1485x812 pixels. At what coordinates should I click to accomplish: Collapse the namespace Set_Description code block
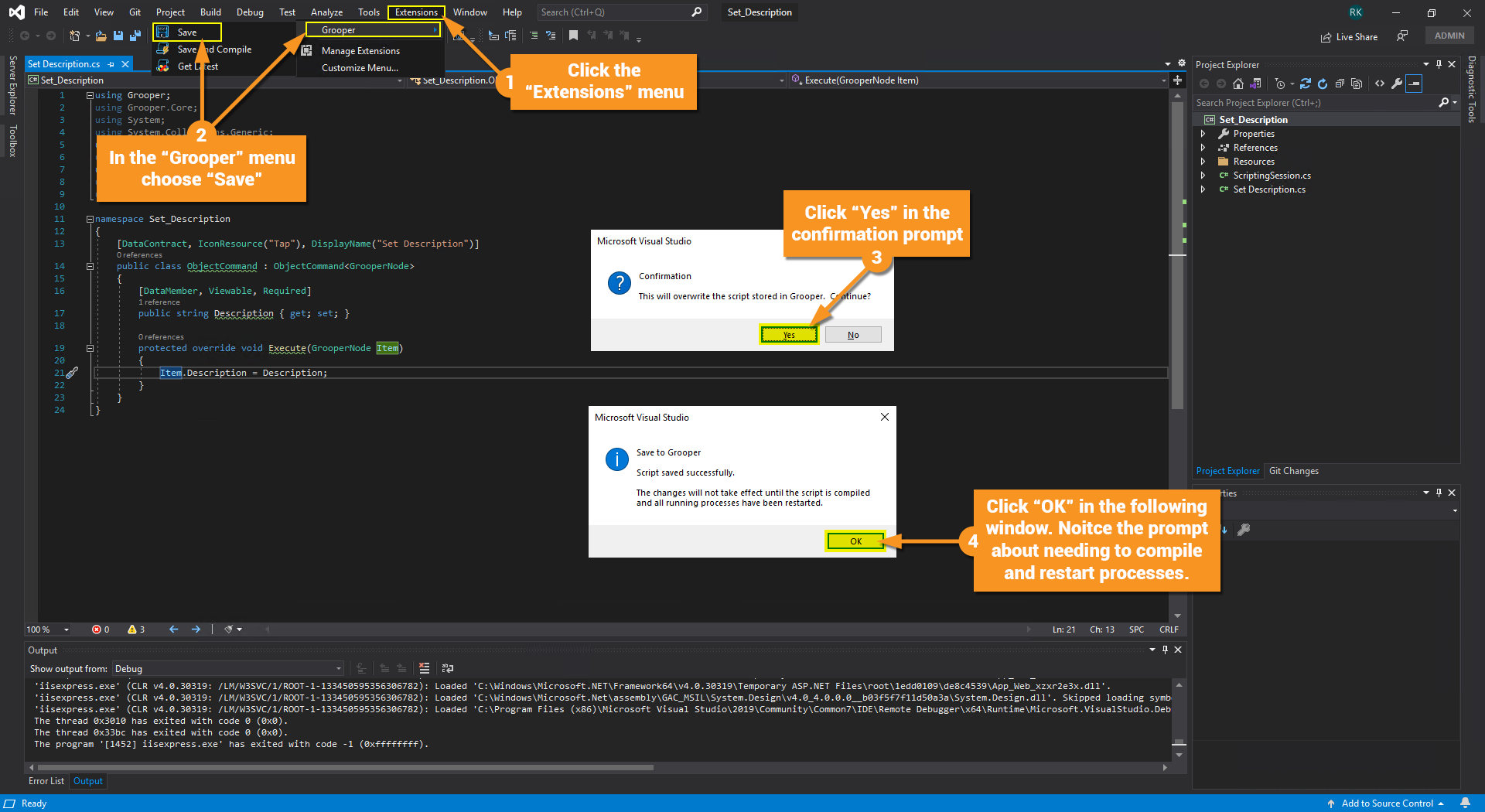tap(90, 219)
